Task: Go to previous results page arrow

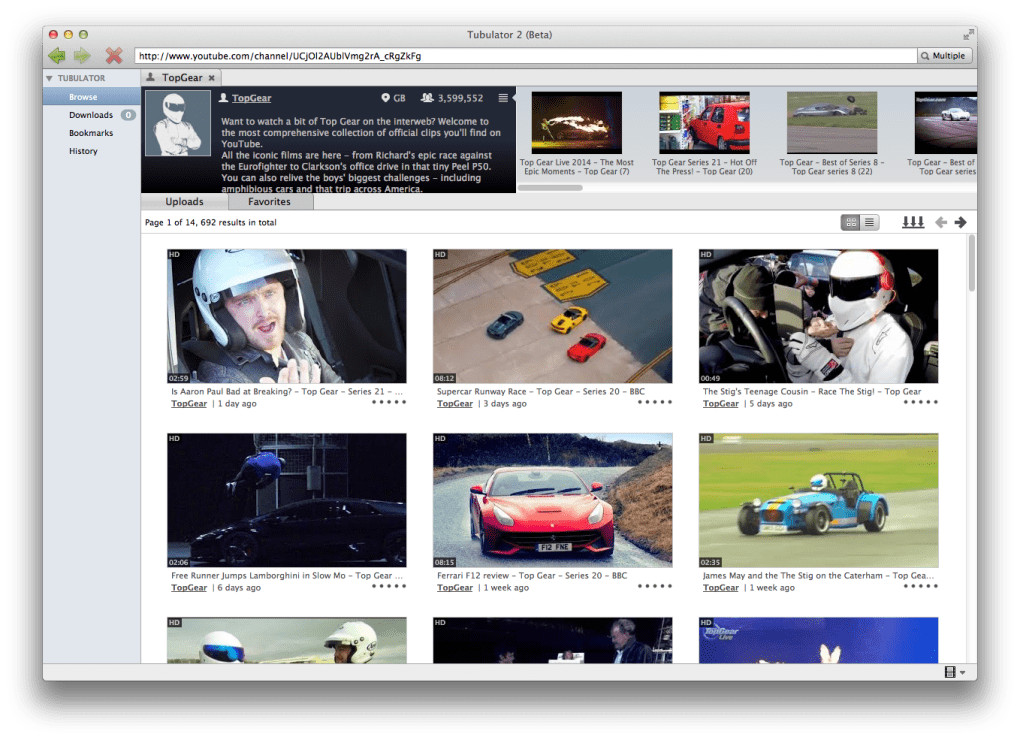Action: pos(941,222)
